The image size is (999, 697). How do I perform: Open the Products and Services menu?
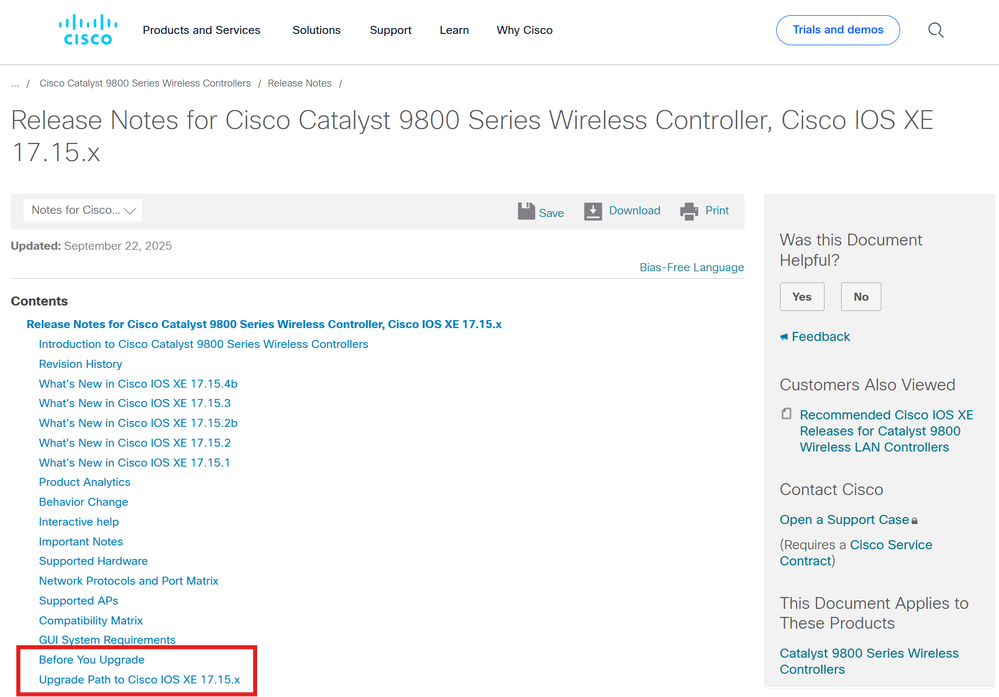coord(201,30)
